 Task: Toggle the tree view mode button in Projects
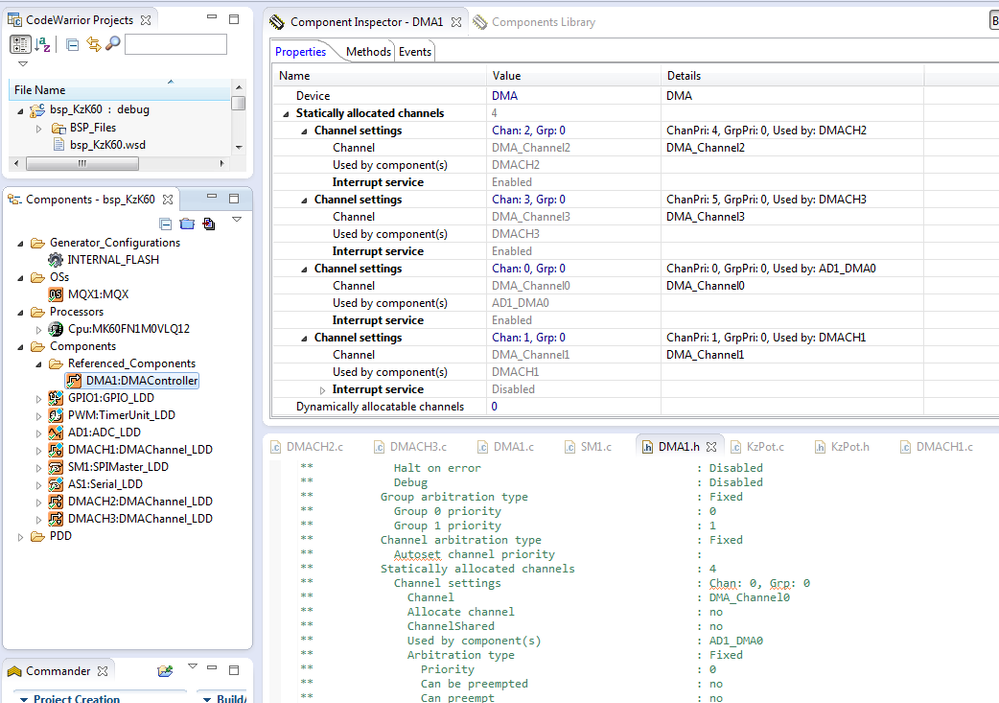[x=20, y=44]
